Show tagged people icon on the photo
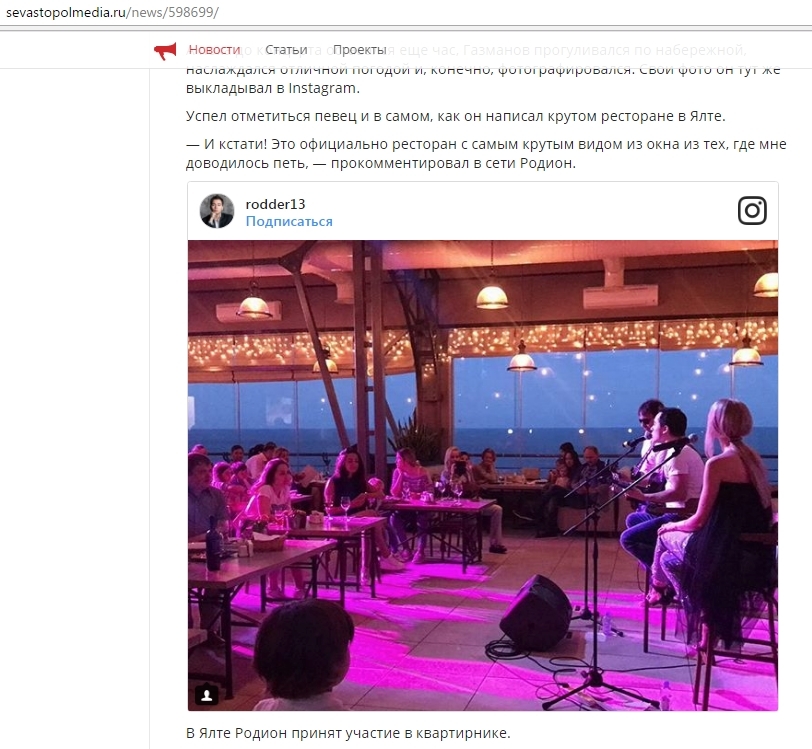 point(206,695)
